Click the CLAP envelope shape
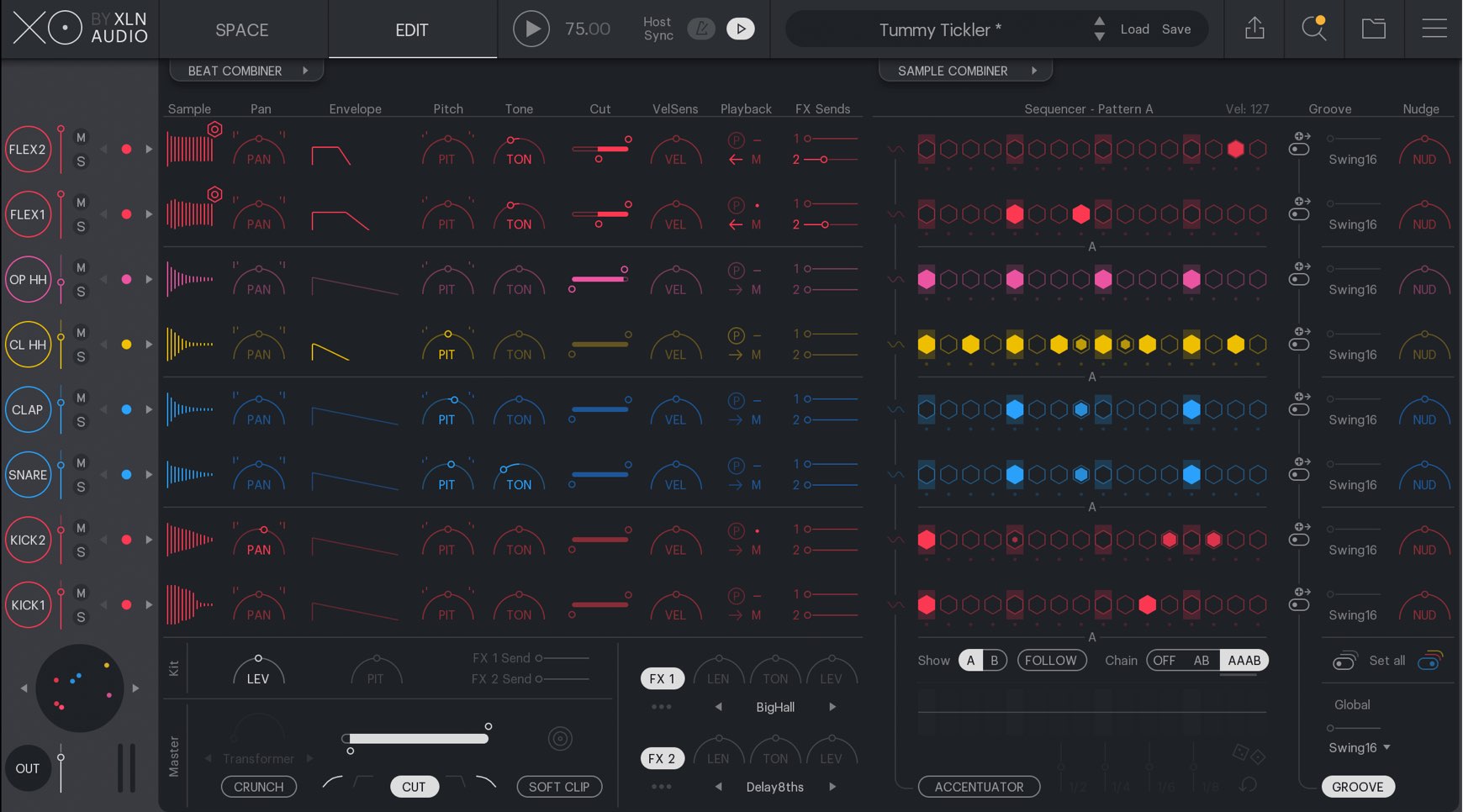1463x812 pixels. pos(355,416)
